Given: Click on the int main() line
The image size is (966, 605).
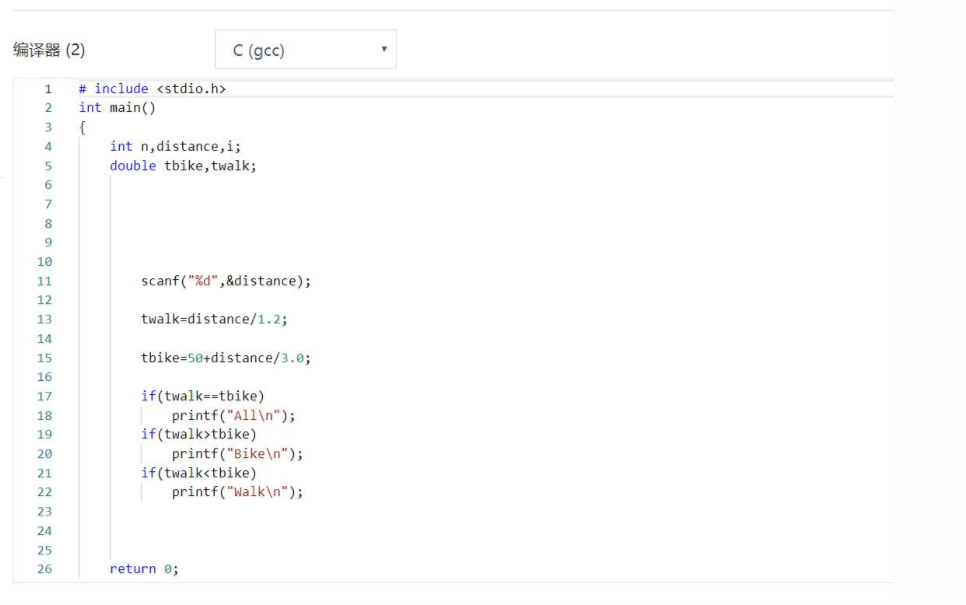Looking at the screenshot, I should click(x=117, y=108).
